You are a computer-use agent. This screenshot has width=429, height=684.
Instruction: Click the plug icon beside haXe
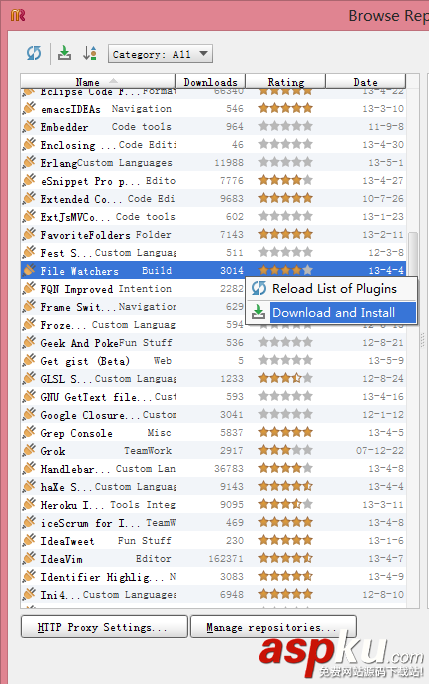coord(29,486)
